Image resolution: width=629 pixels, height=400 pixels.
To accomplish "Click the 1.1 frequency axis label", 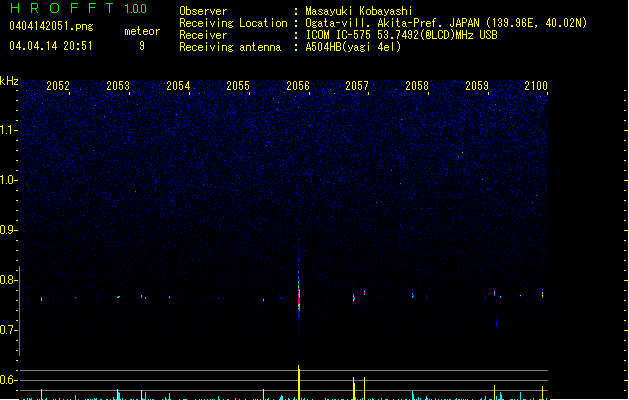I will click(x=8, y=130).
